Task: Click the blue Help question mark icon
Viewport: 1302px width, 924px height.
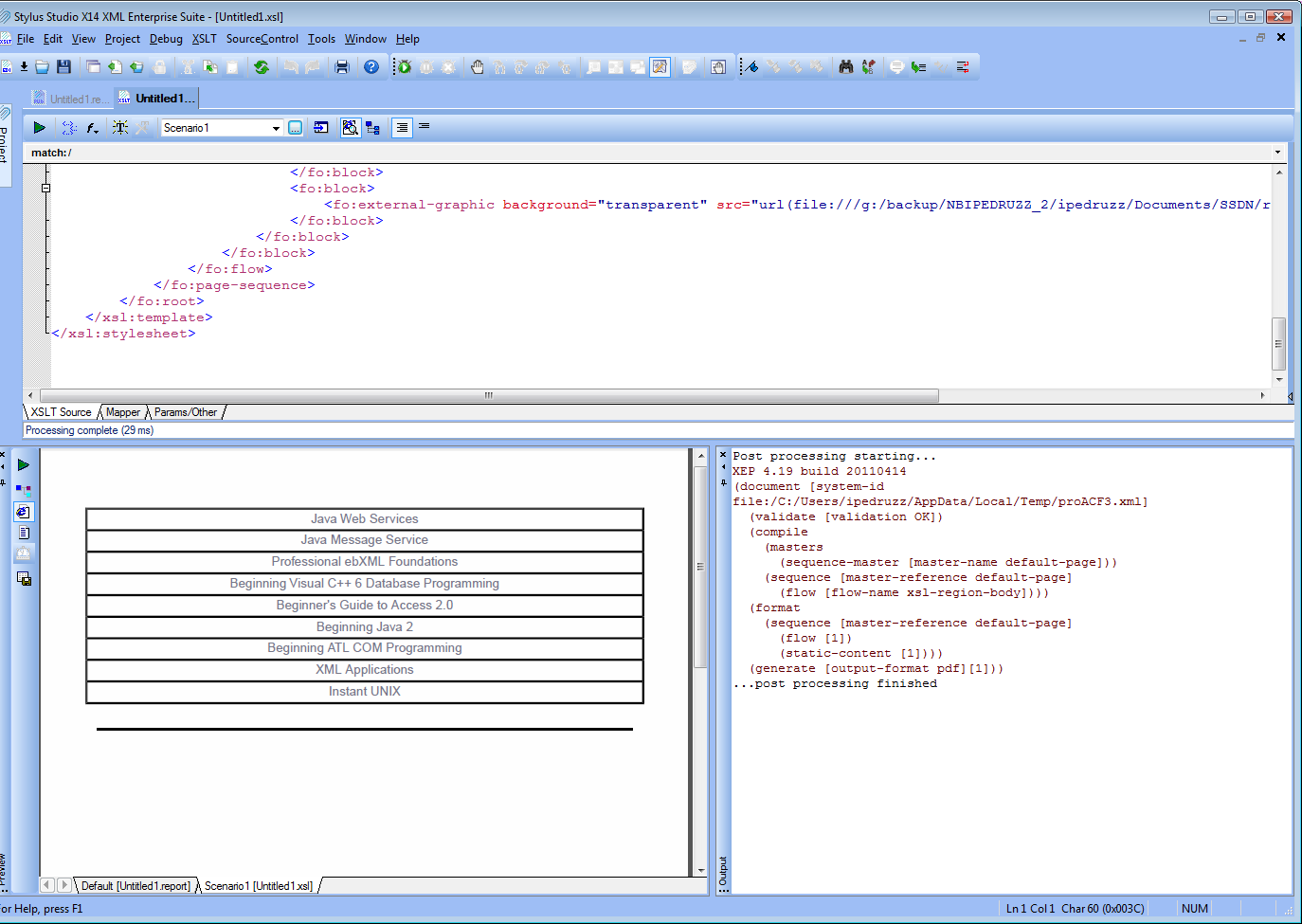Action: coord(371,66)
